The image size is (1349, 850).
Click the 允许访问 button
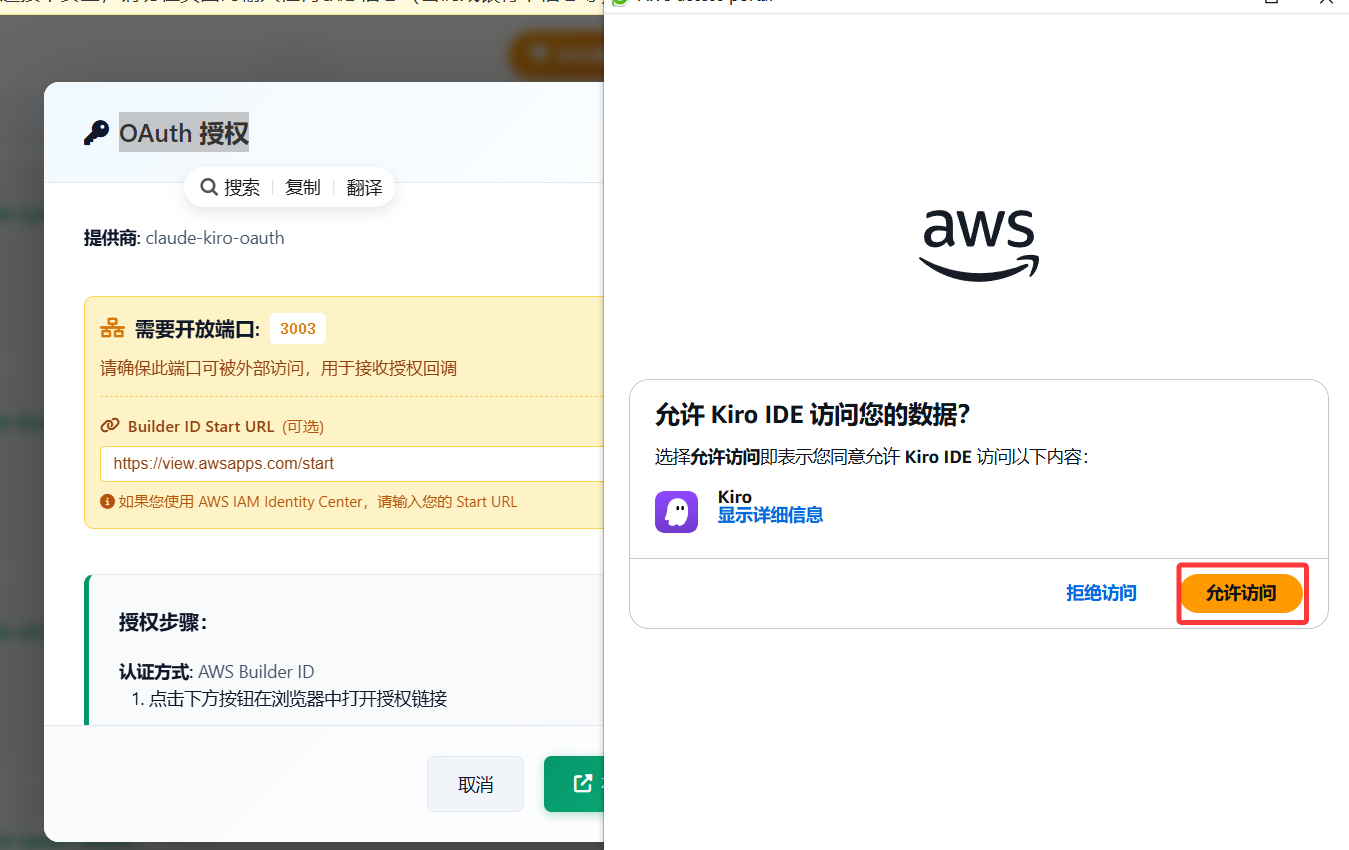point(1242,592)
